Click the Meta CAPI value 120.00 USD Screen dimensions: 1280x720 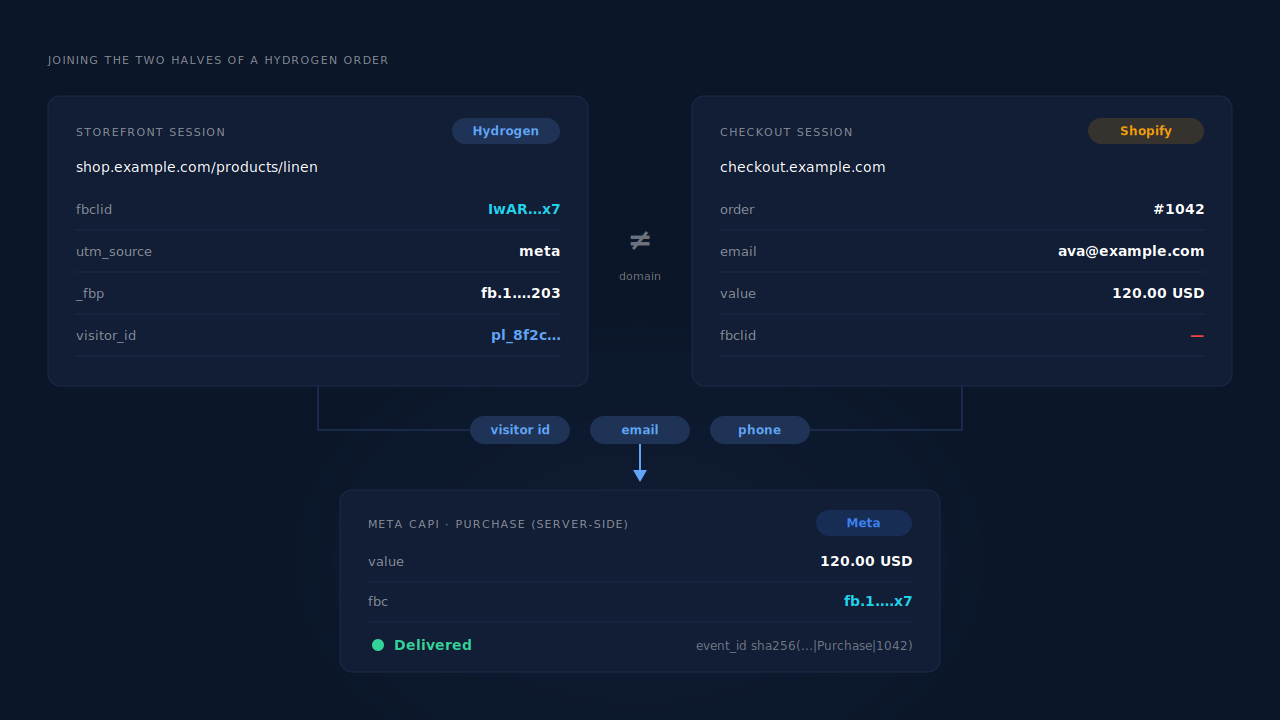[866, 561]
